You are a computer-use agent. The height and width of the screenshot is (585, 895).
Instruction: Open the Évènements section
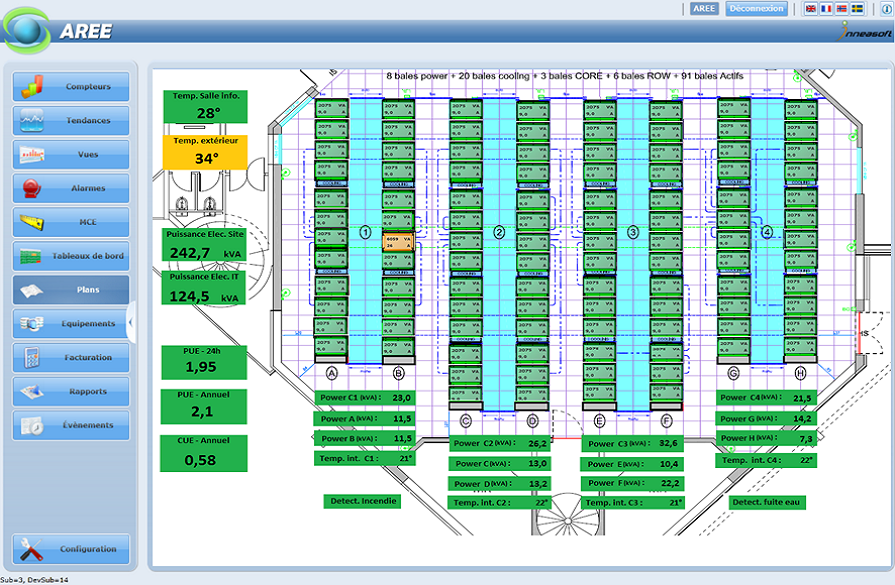[x=71, y=425]
